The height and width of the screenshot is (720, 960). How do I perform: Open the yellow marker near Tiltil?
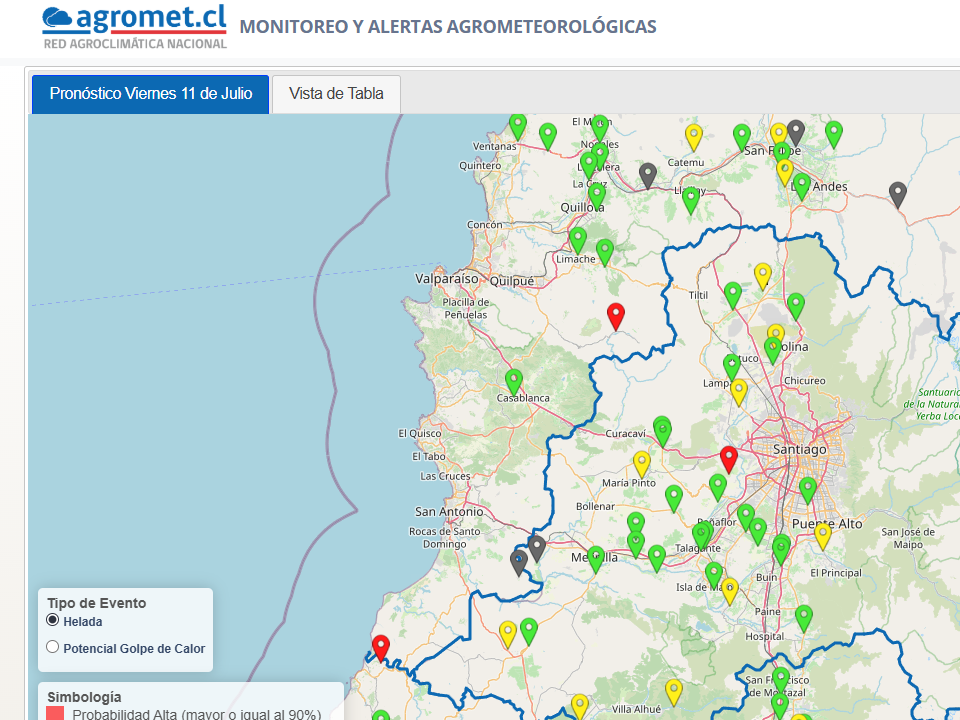[763, 274]
